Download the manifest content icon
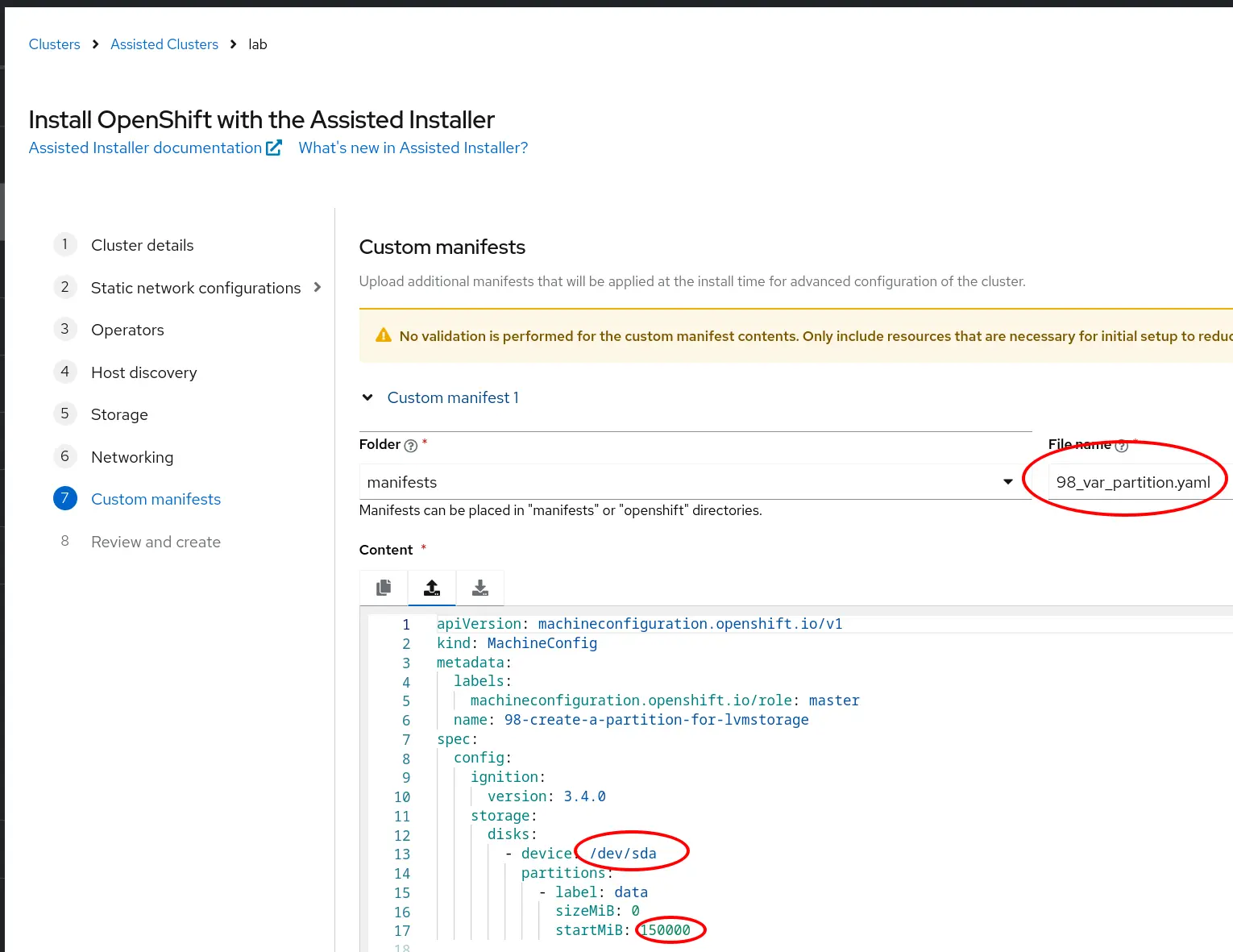Screen dimensions: 1233x952 coord(480,588)
